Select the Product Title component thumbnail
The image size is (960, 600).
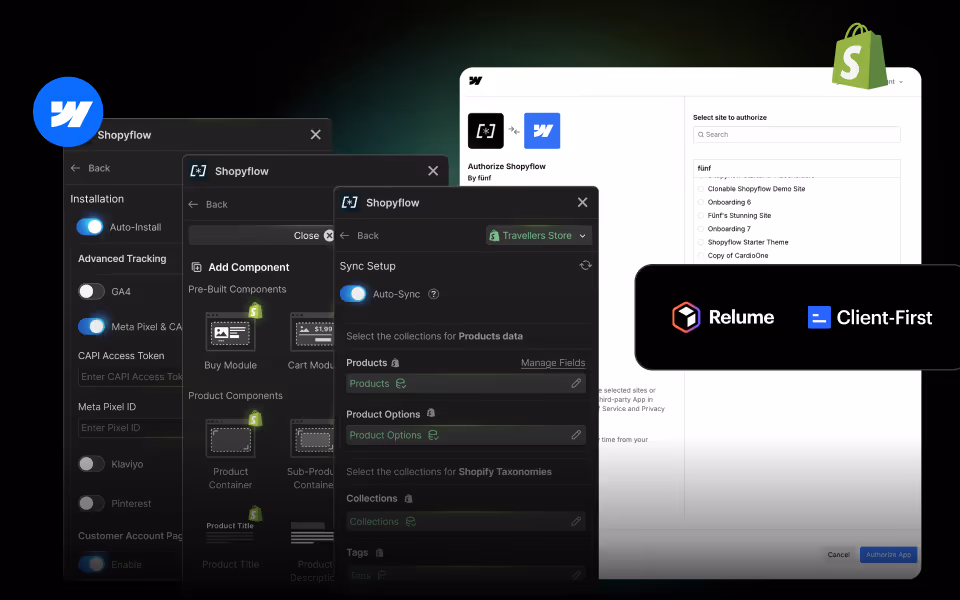[230, 531]
